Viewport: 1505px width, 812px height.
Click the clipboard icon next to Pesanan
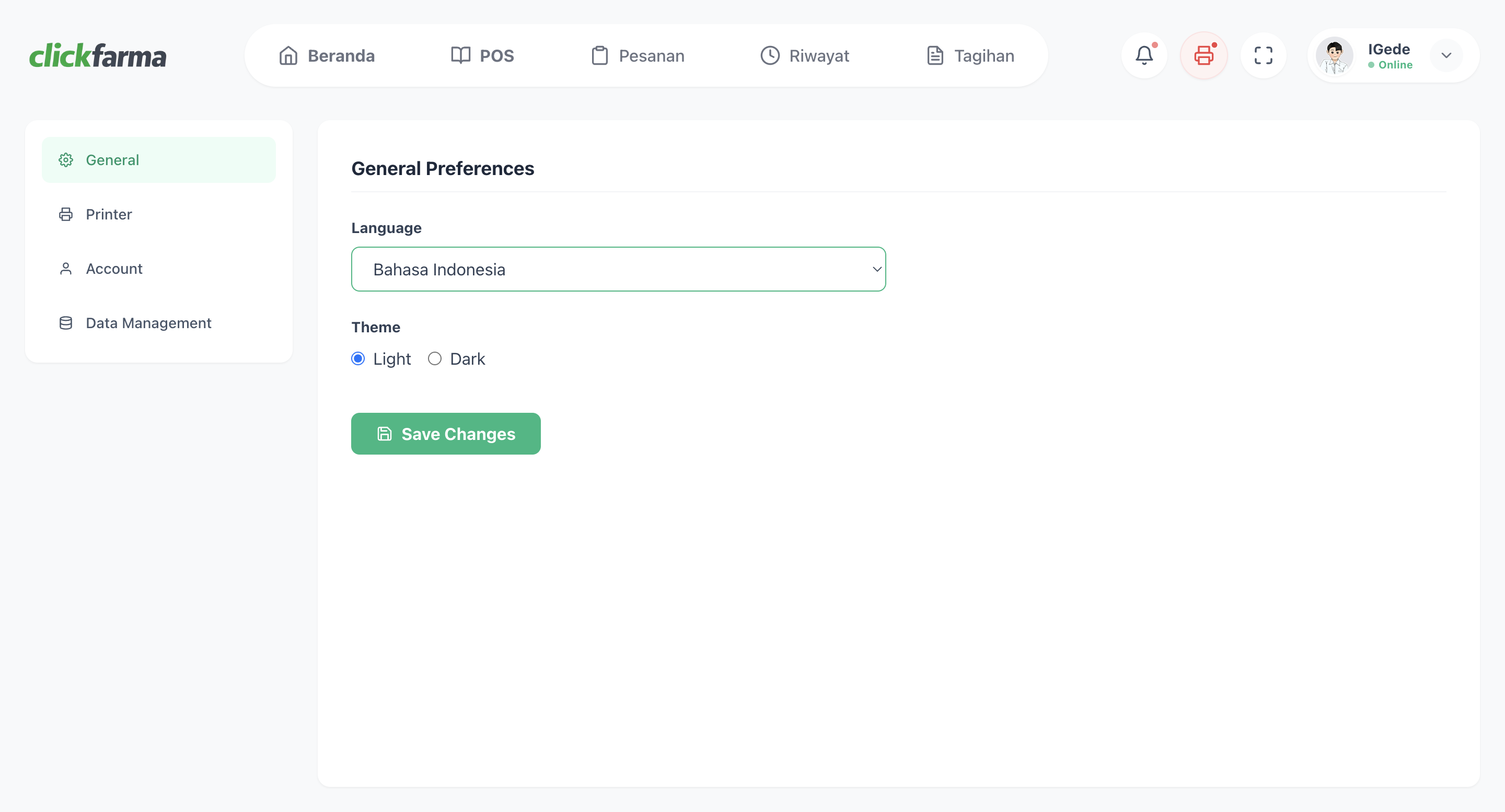tap(600, 55)
